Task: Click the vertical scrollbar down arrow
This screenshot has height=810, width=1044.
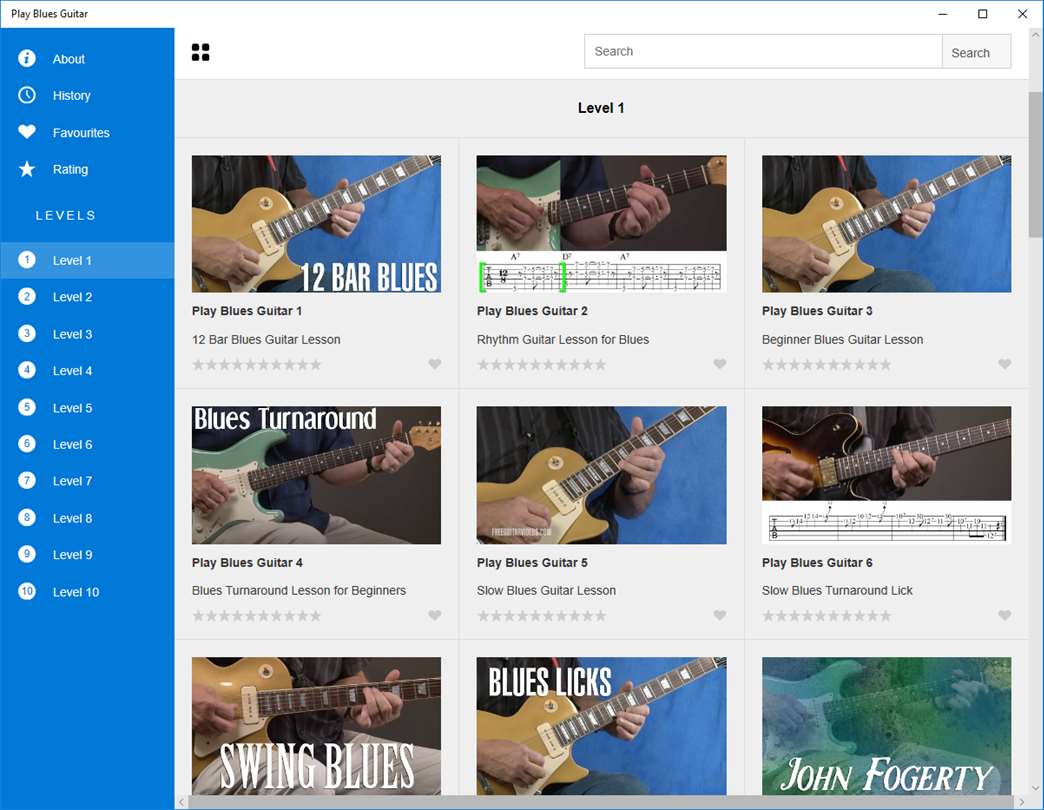Action: click(1035, 788)
